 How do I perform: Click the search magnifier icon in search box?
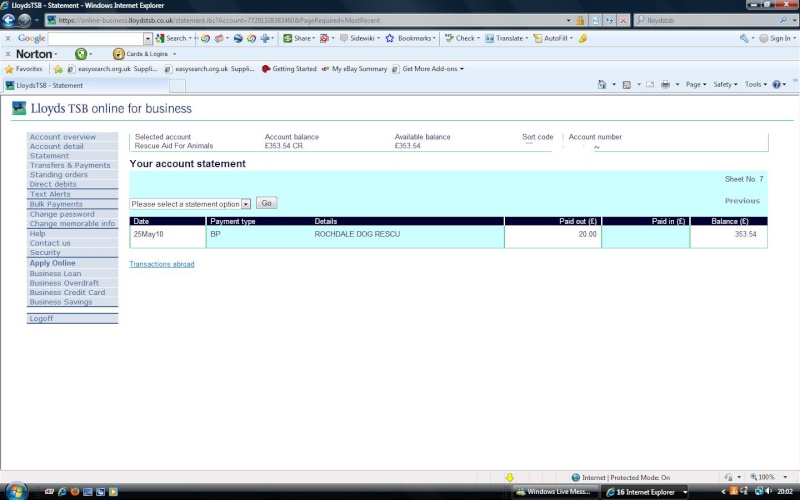783,20
